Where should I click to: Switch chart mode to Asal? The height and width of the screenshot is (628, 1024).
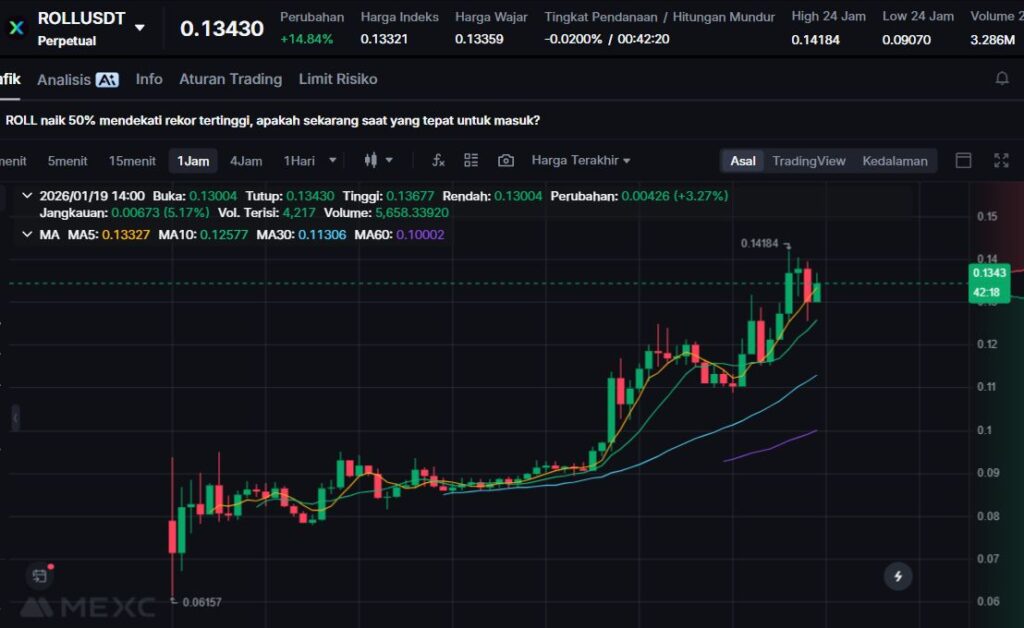tap(743, 161)
